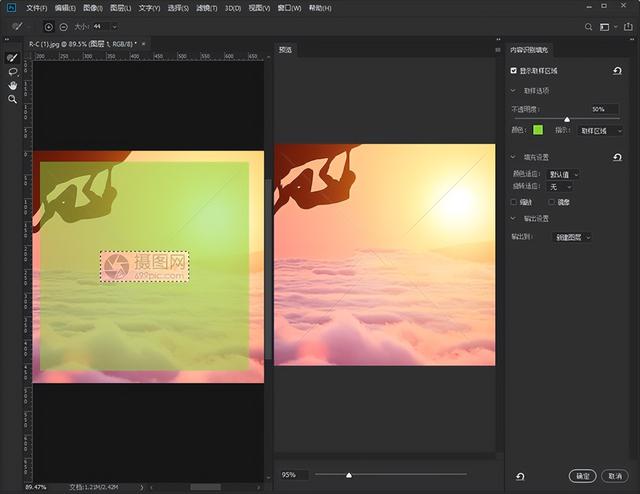Switch to the 预览 tab
Viewport: 640px width, 494px height.
pyautogui.click(x=286, y=49)
